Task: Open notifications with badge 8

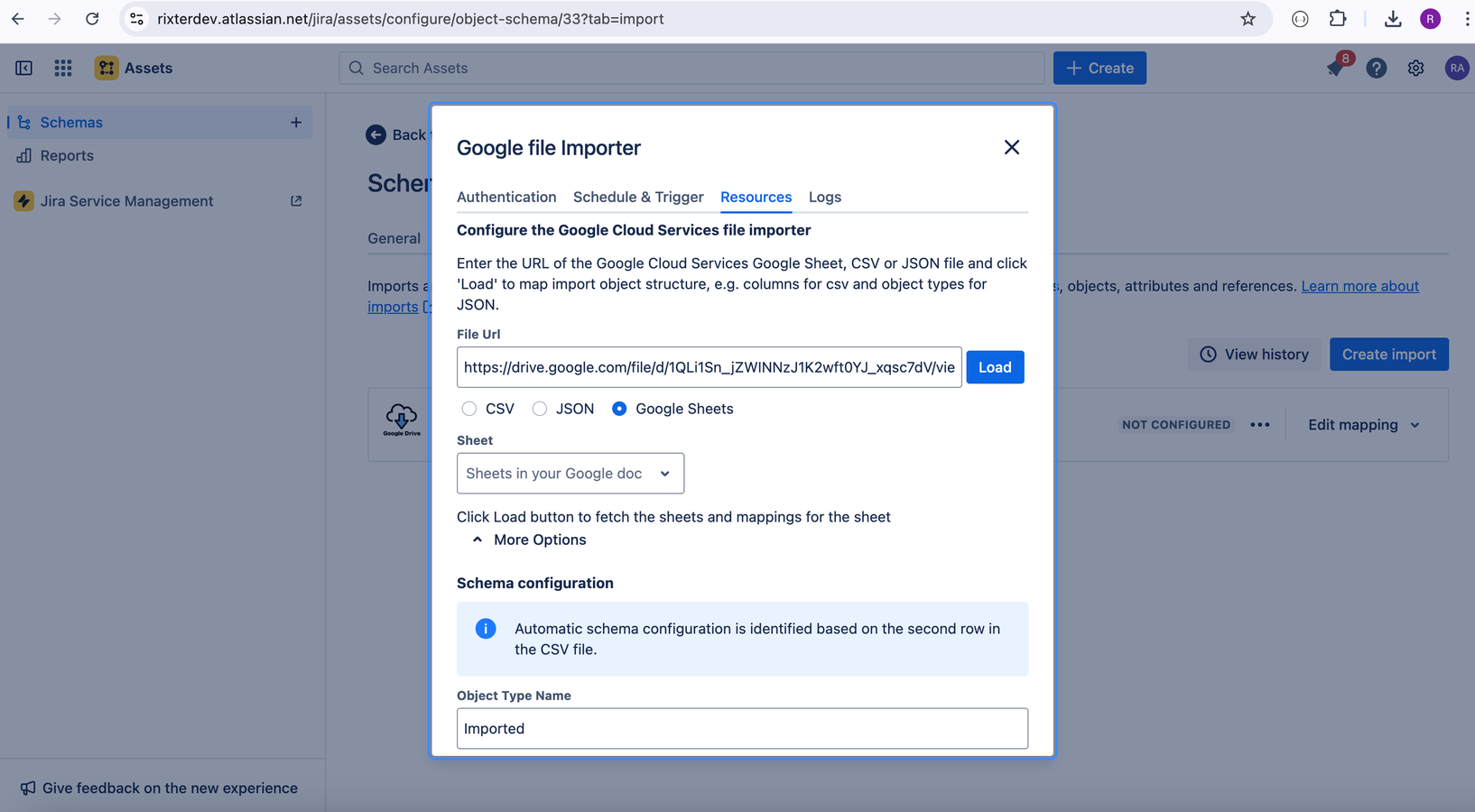Action: pyautogui.click(x=1336, y=67)
